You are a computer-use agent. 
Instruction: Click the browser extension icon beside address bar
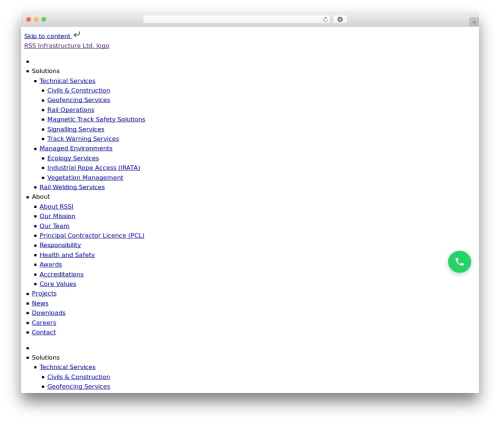click(x=340, y=19)
